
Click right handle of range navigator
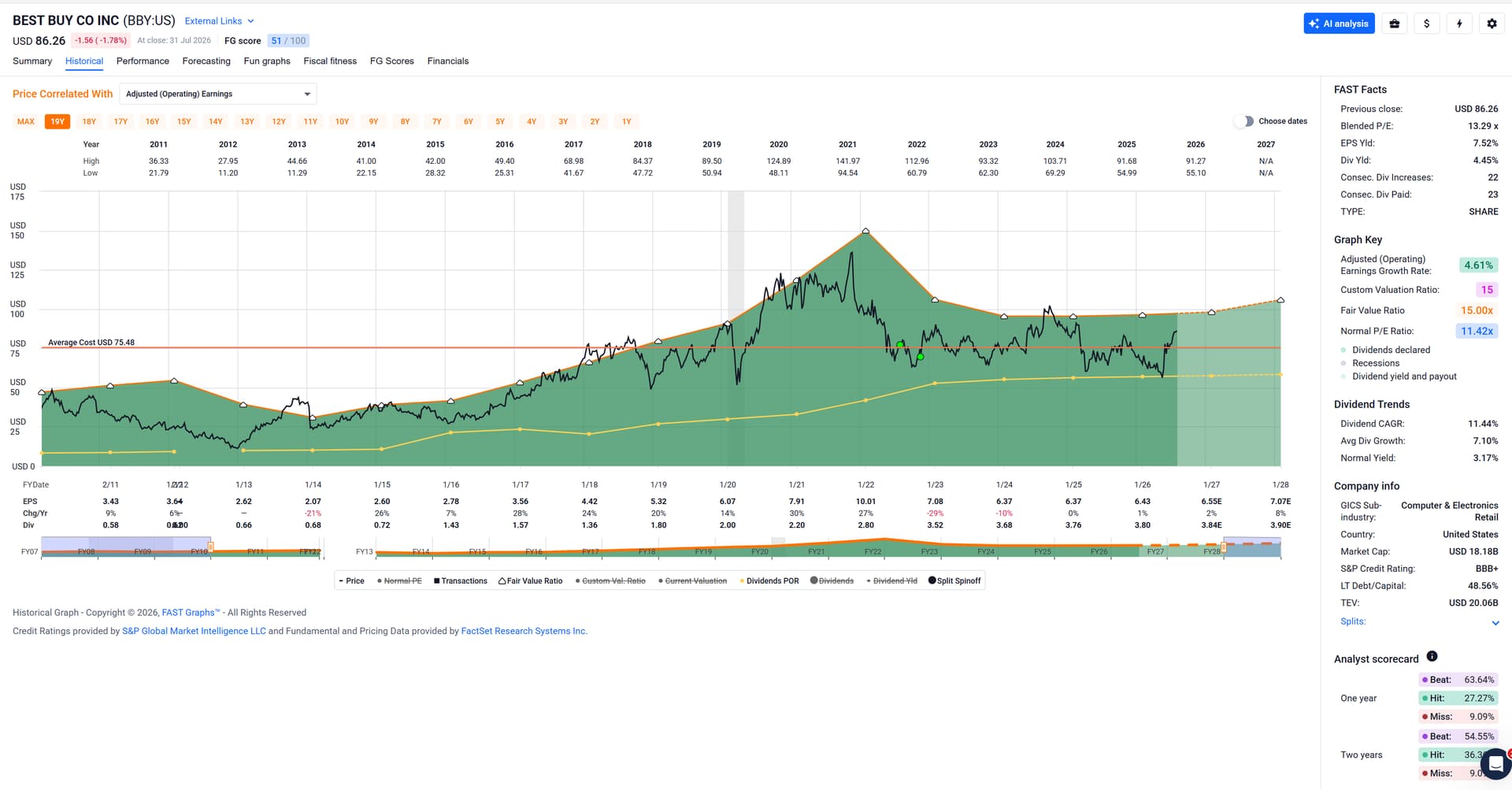pos(1225,547)
